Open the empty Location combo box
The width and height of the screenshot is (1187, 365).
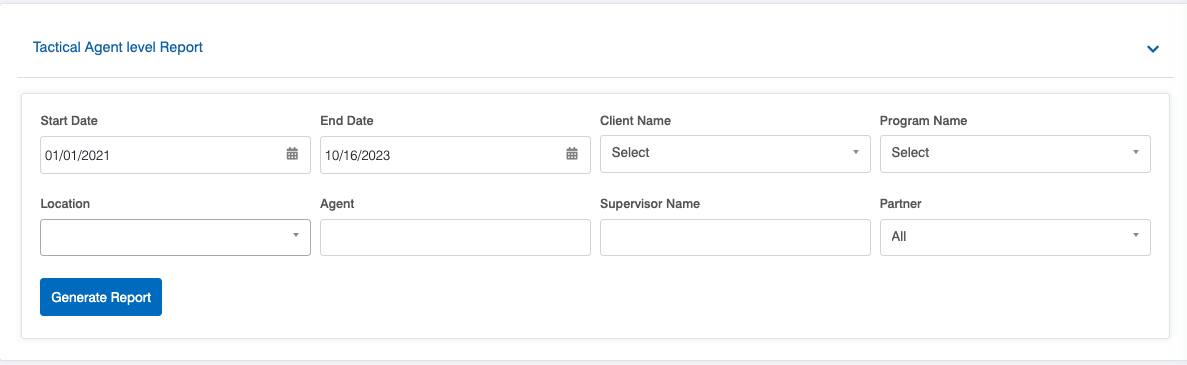point(175,237)
